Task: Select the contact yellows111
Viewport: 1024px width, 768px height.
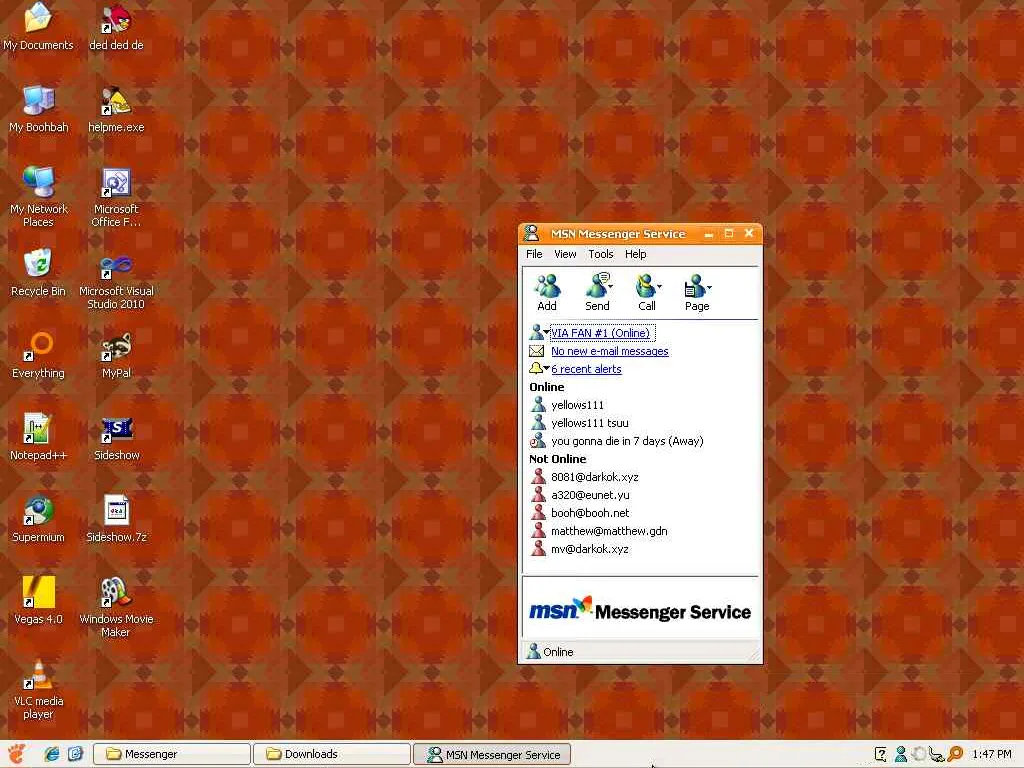Action: 577,405
